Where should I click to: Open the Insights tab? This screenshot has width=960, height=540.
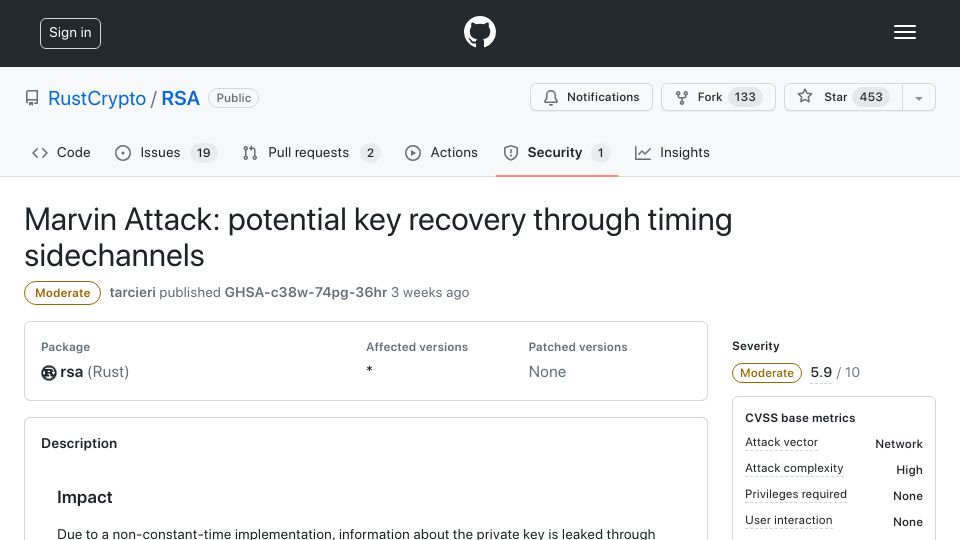pos(672,152)
